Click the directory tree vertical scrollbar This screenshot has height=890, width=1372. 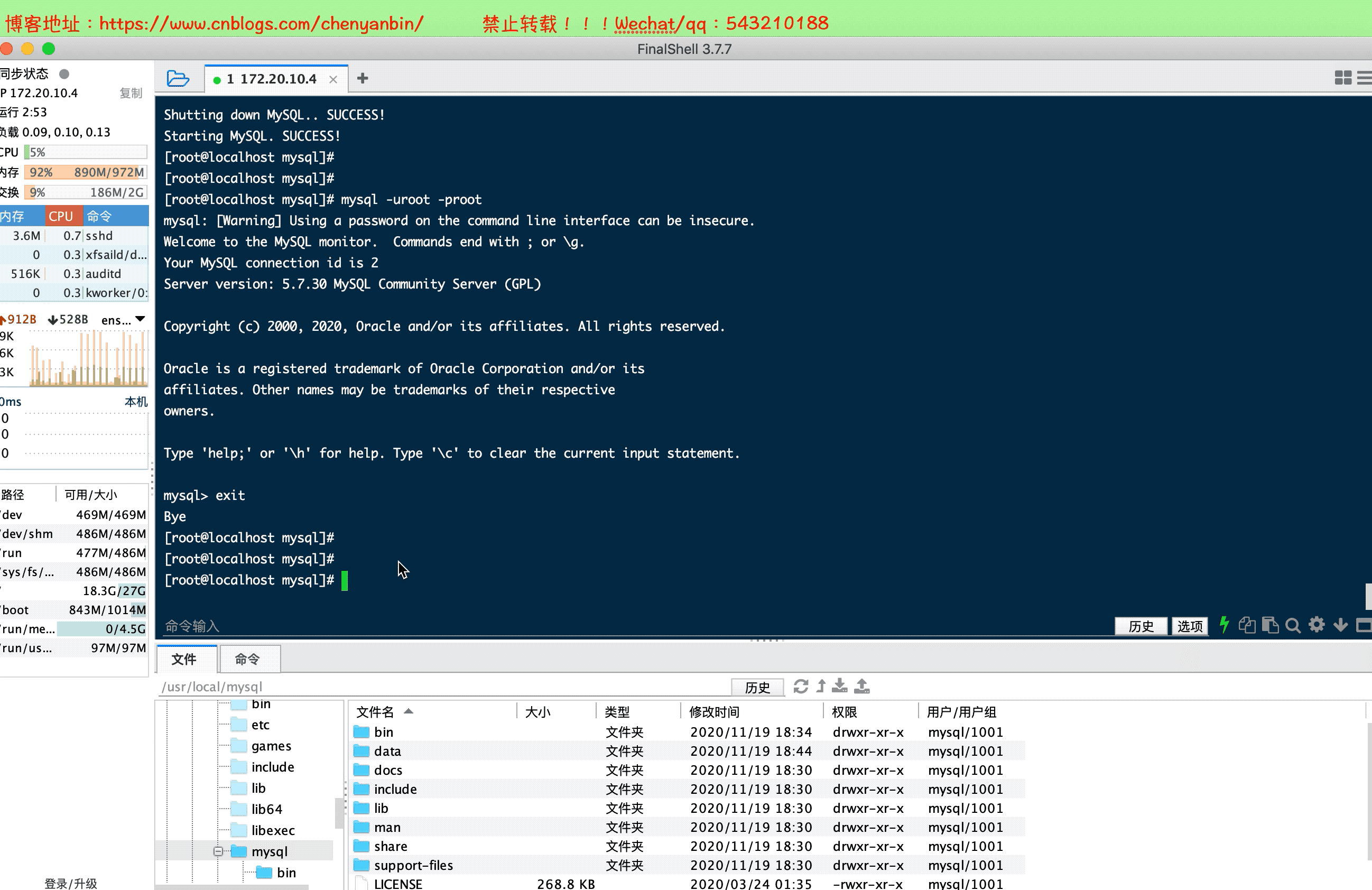(x=339, y=813)
